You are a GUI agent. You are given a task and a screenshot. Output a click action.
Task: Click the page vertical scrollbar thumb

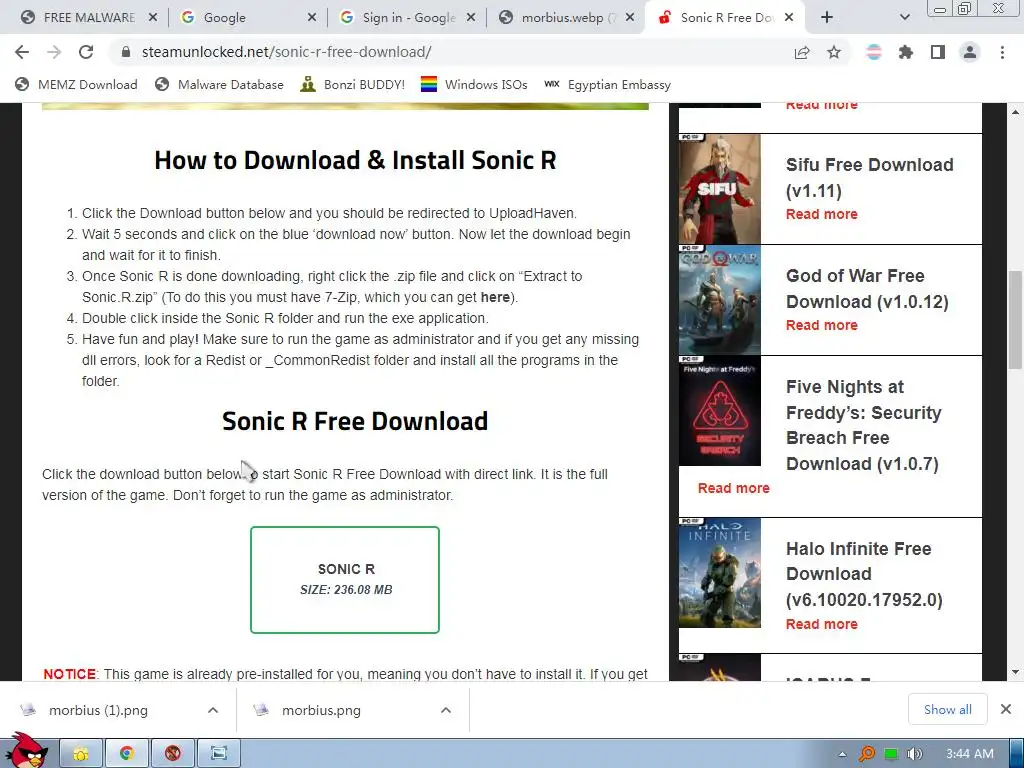pos(1015,320)
